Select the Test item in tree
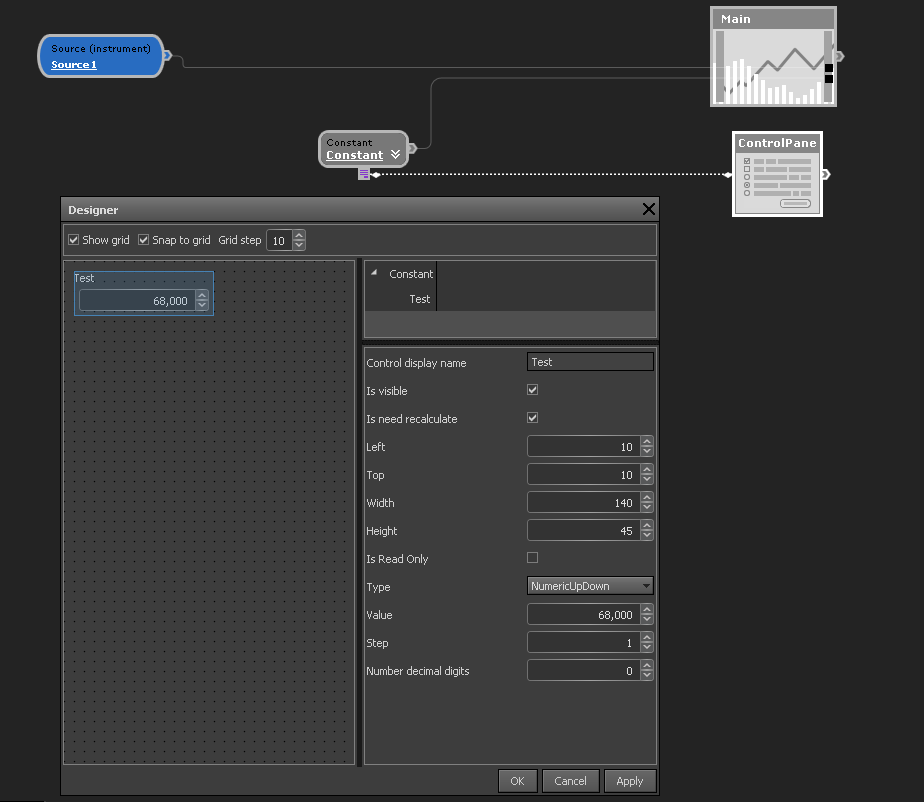The height and width of the screenshot is (802, 924). point(419,299)
